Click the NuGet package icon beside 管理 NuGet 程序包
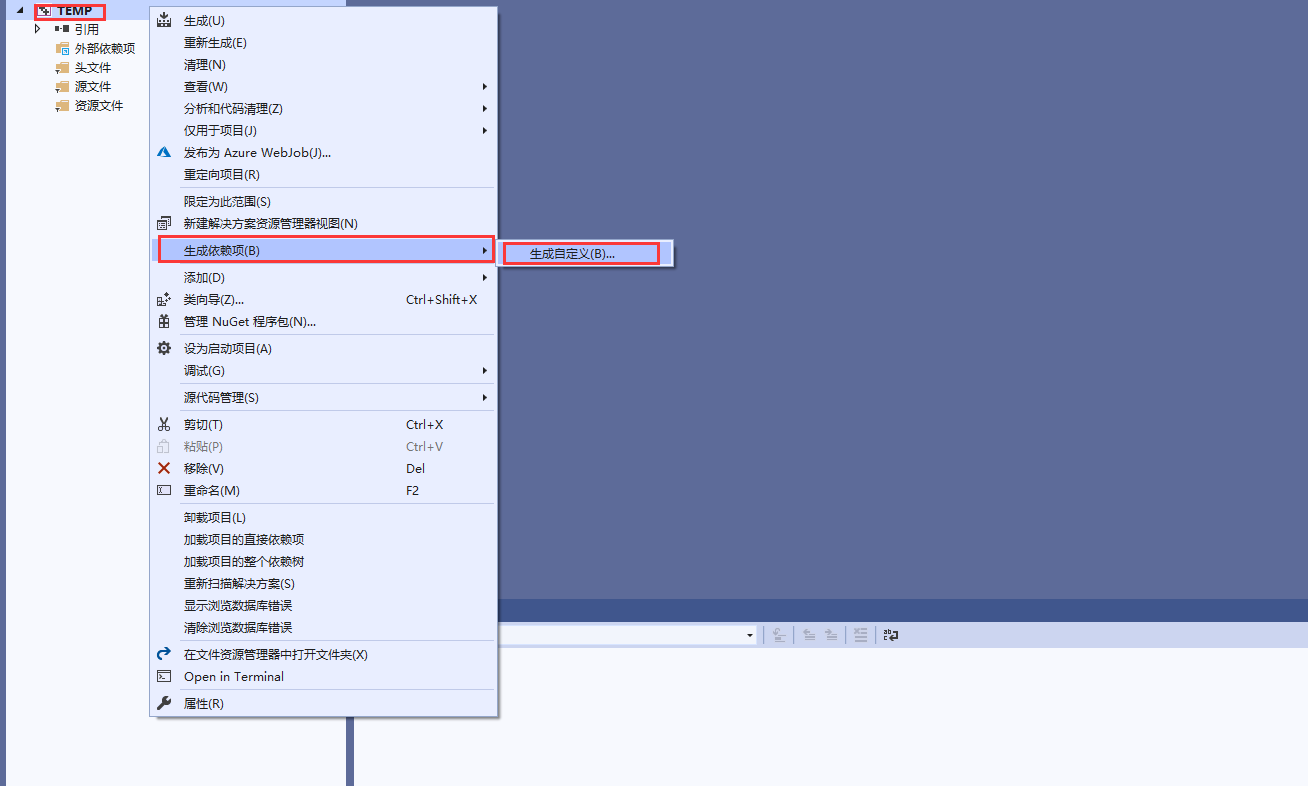 click(x=164, y=321)
